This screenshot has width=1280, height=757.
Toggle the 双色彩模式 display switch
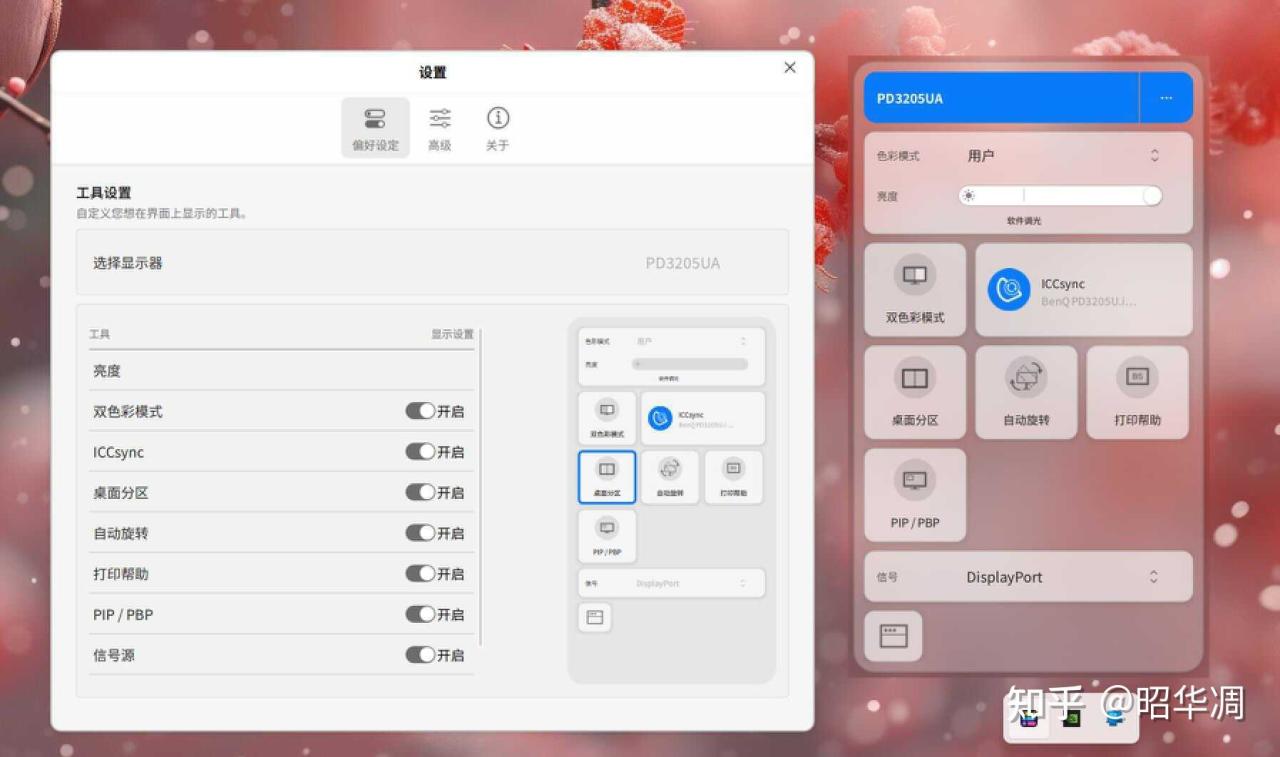[x=420, y=411]
